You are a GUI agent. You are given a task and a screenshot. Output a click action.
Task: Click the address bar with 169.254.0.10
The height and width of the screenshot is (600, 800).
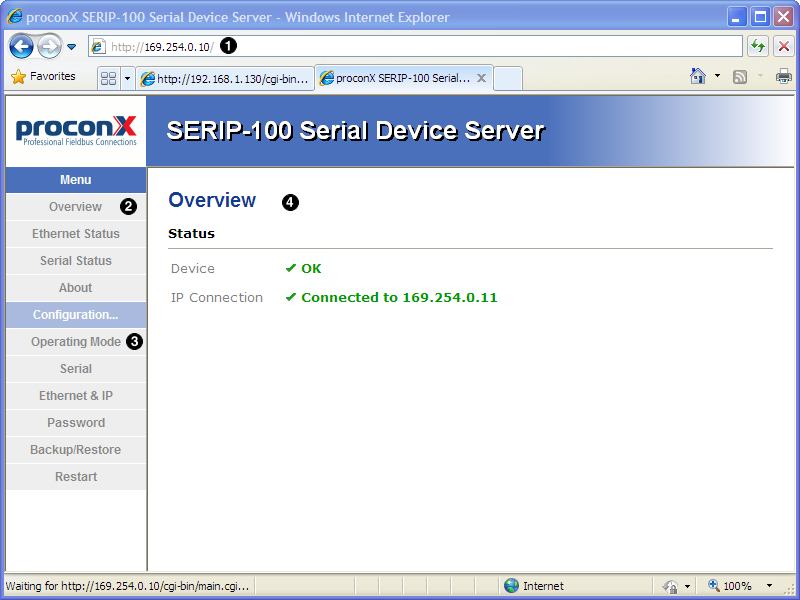click(x=415, y=47)
